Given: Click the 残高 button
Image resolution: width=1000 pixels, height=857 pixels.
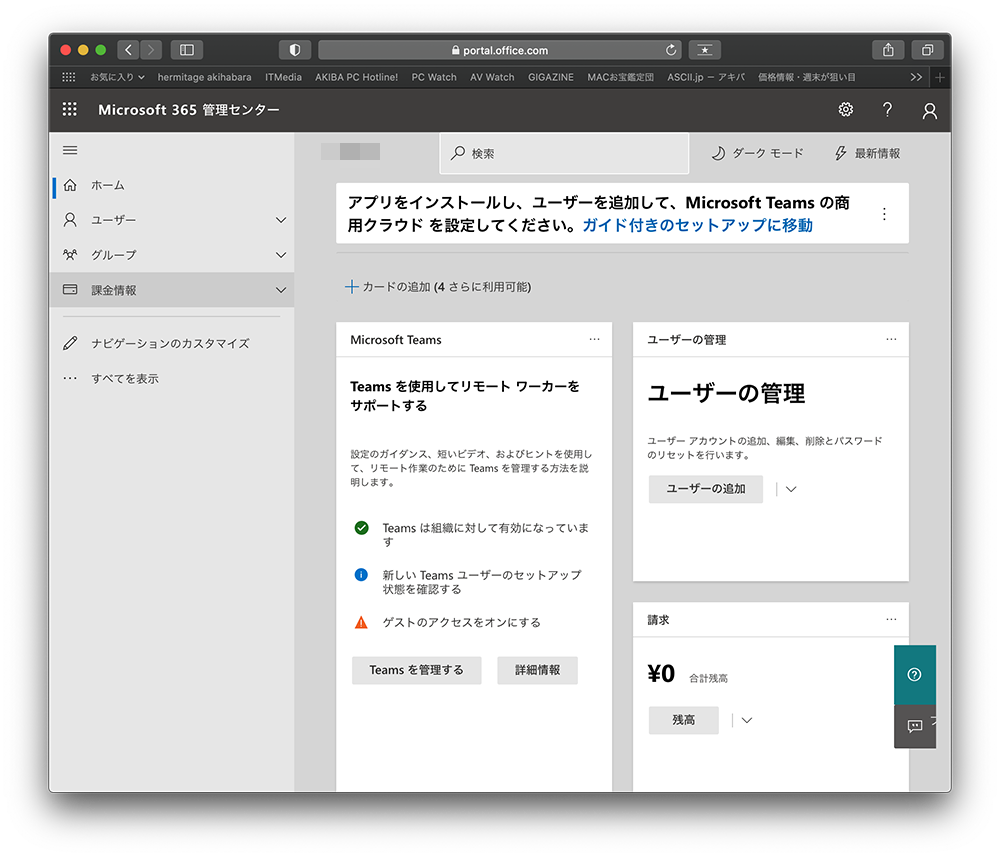Looking at the screenshot, I should tap(684, 721).
